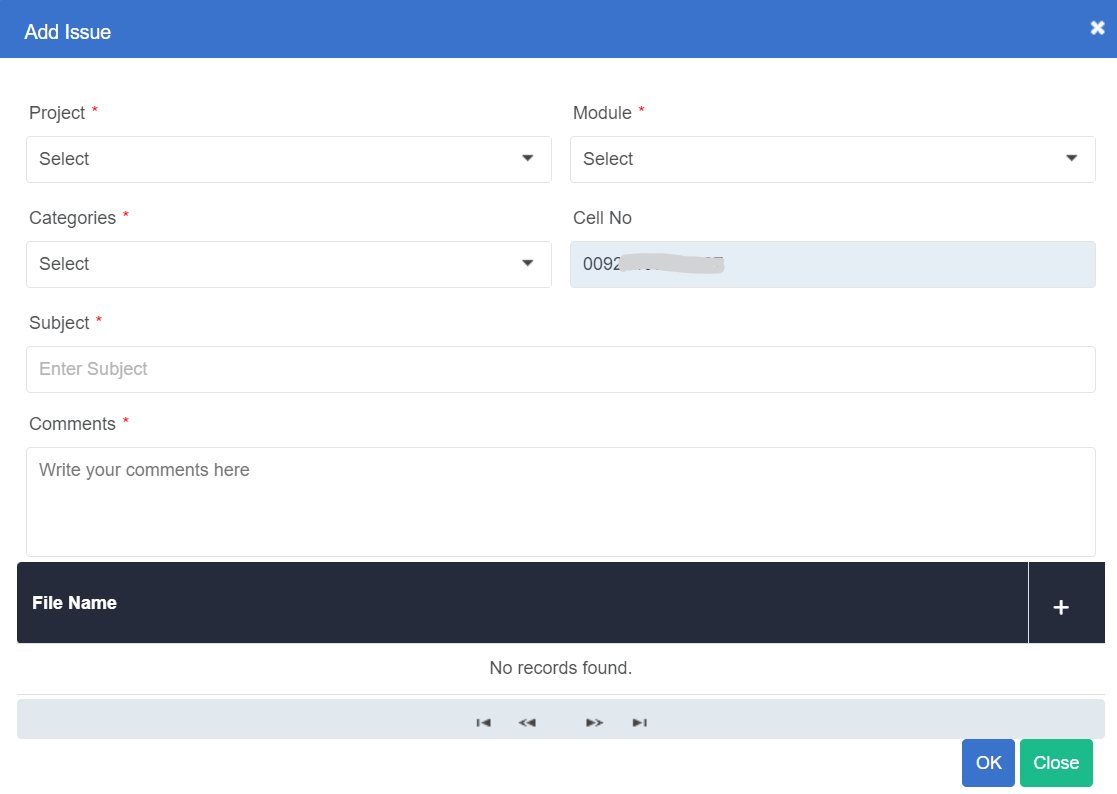Click the Cell No field
1117x794 pixels.
click(833, 264)
